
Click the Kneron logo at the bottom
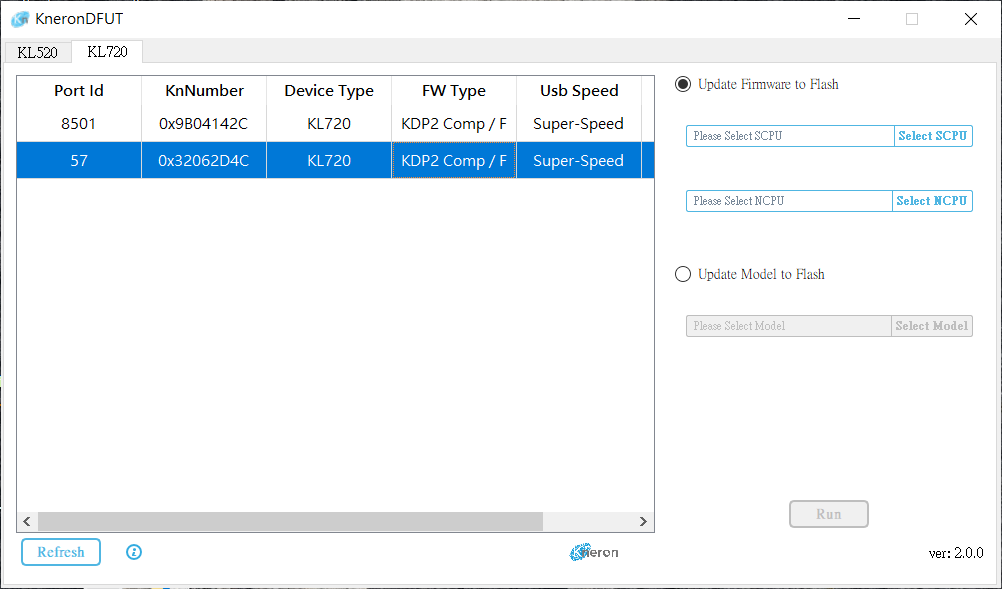[594, 552]
